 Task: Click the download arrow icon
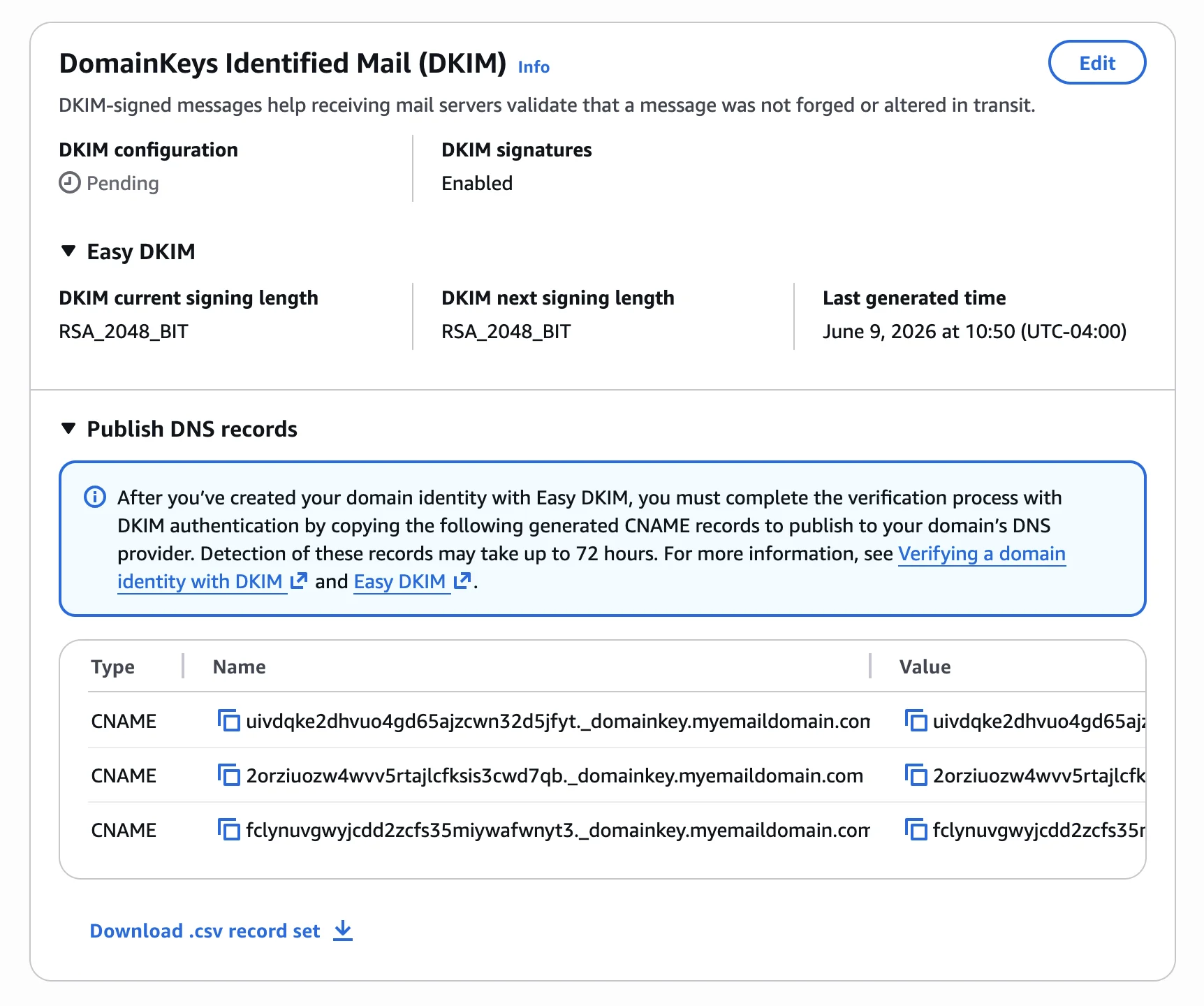click(x=343, y=931)
